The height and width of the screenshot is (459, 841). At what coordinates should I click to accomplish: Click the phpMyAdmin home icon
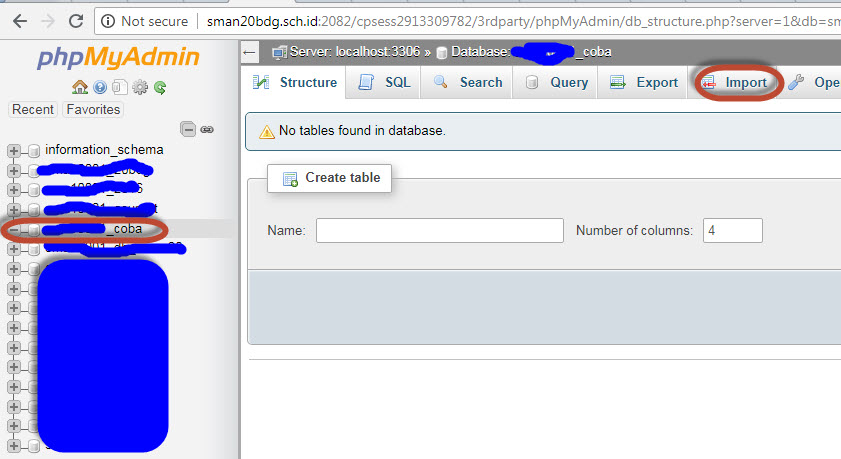(81, 88)
